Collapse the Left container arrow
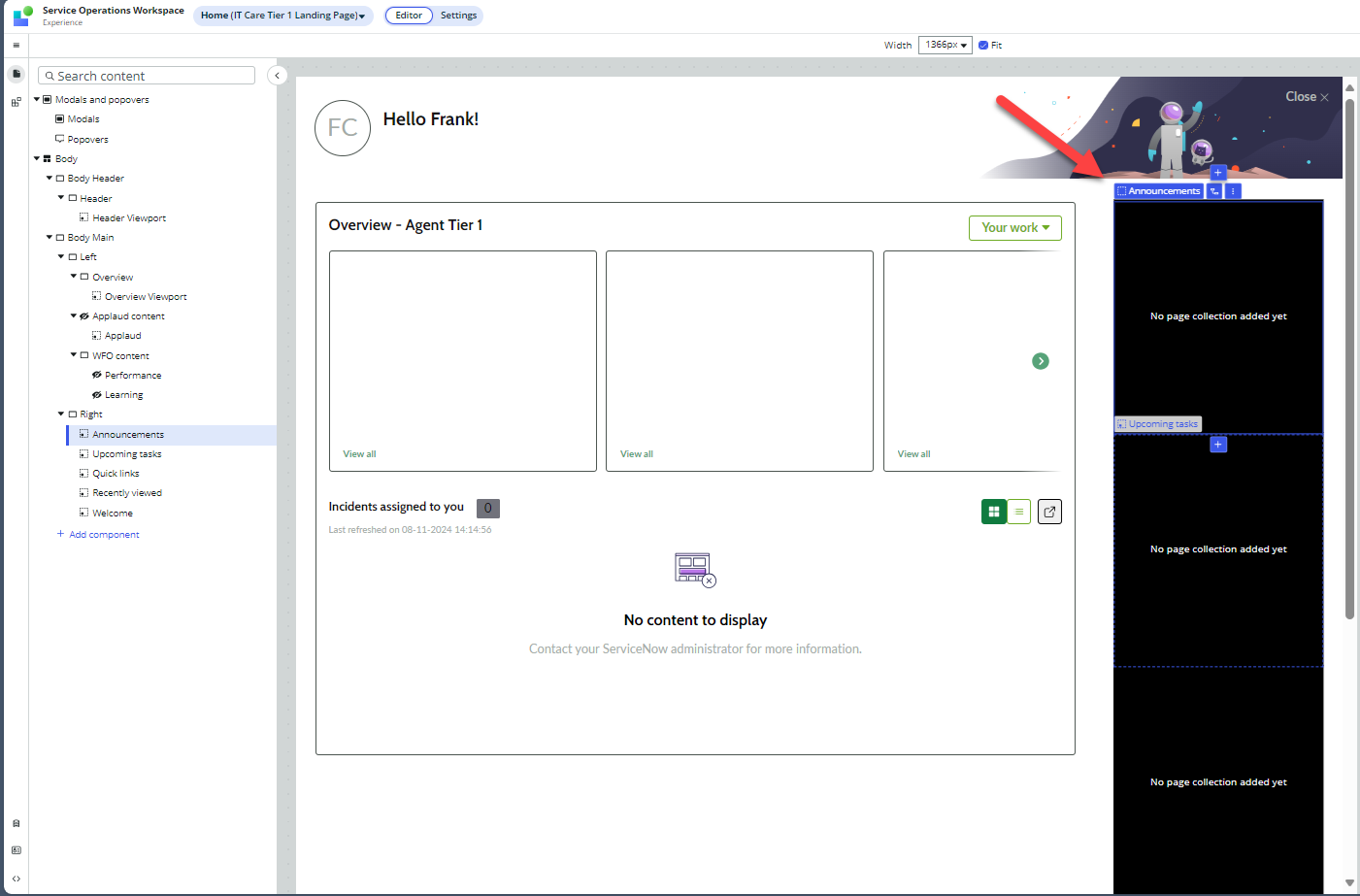 click(61, 256)
